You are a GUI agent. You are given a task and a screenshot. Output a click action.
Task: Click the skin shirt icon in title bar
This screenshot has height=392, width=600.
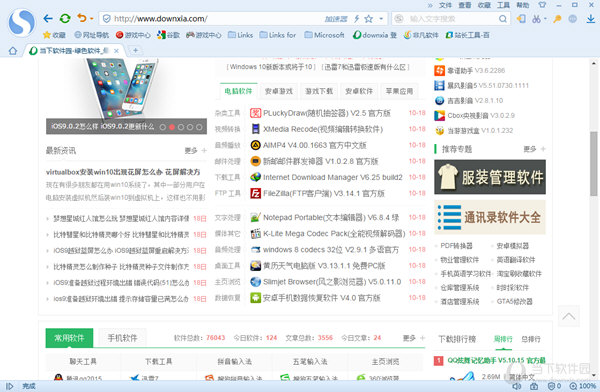[x=542, y=5]
